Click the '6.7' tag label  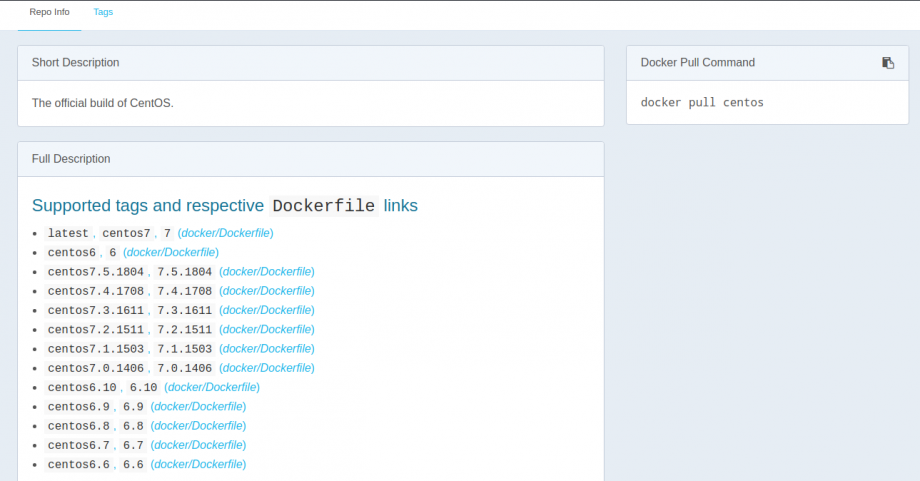[x=133, y=445]
